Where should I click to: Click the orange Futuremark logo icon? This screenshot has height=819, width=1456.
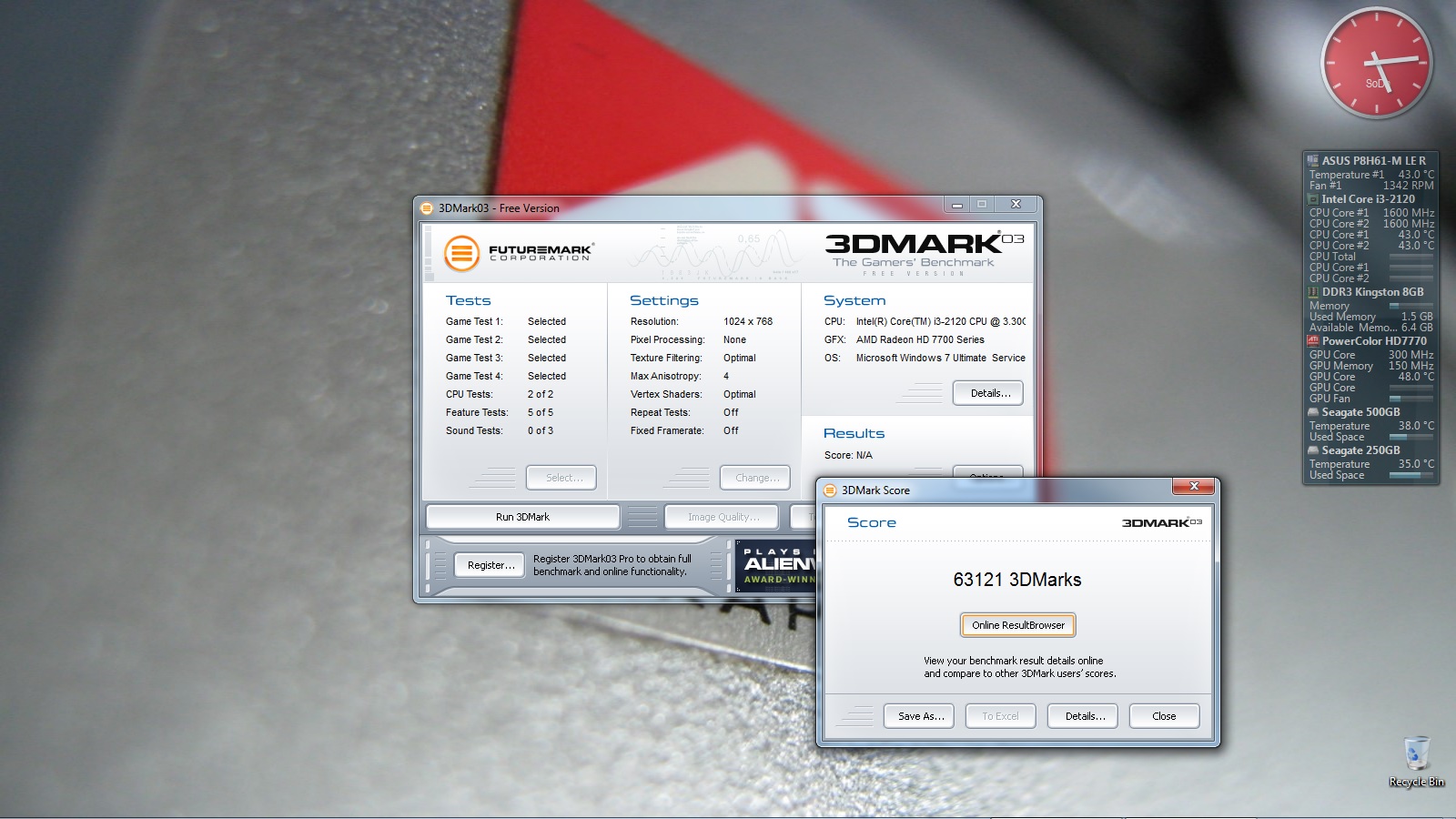pos(461,253)
